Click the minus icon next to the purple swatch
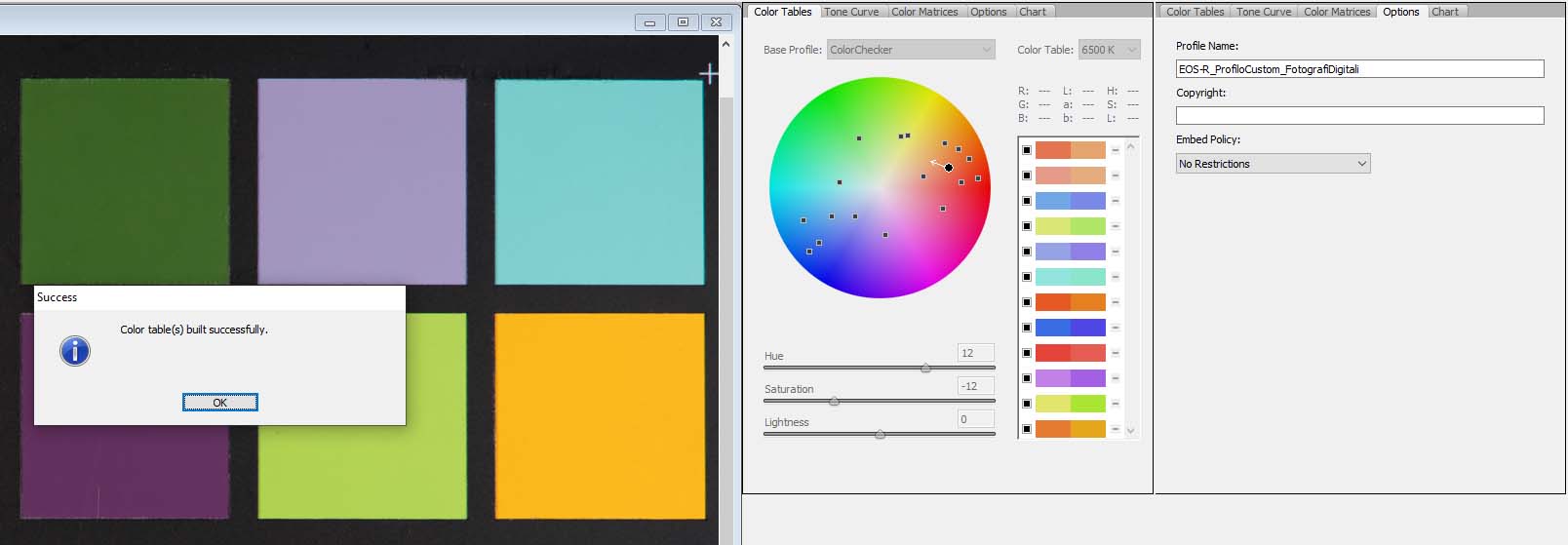Image resolution: width=1568 pixels, height=545 pixels. click(x=1116, y=378)
